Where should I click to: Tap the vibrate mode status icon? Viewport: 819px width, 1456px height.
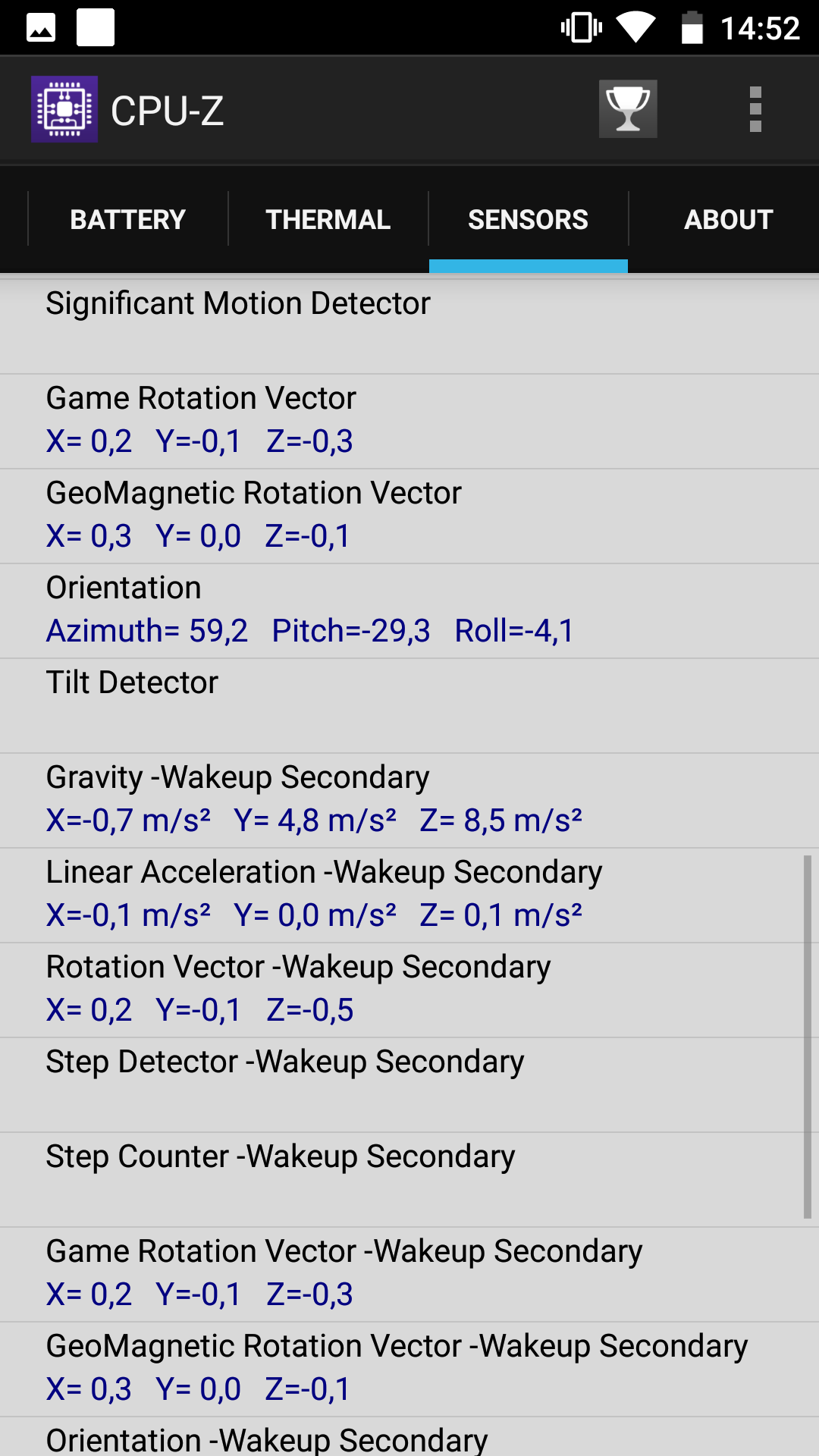pos(582,28)
